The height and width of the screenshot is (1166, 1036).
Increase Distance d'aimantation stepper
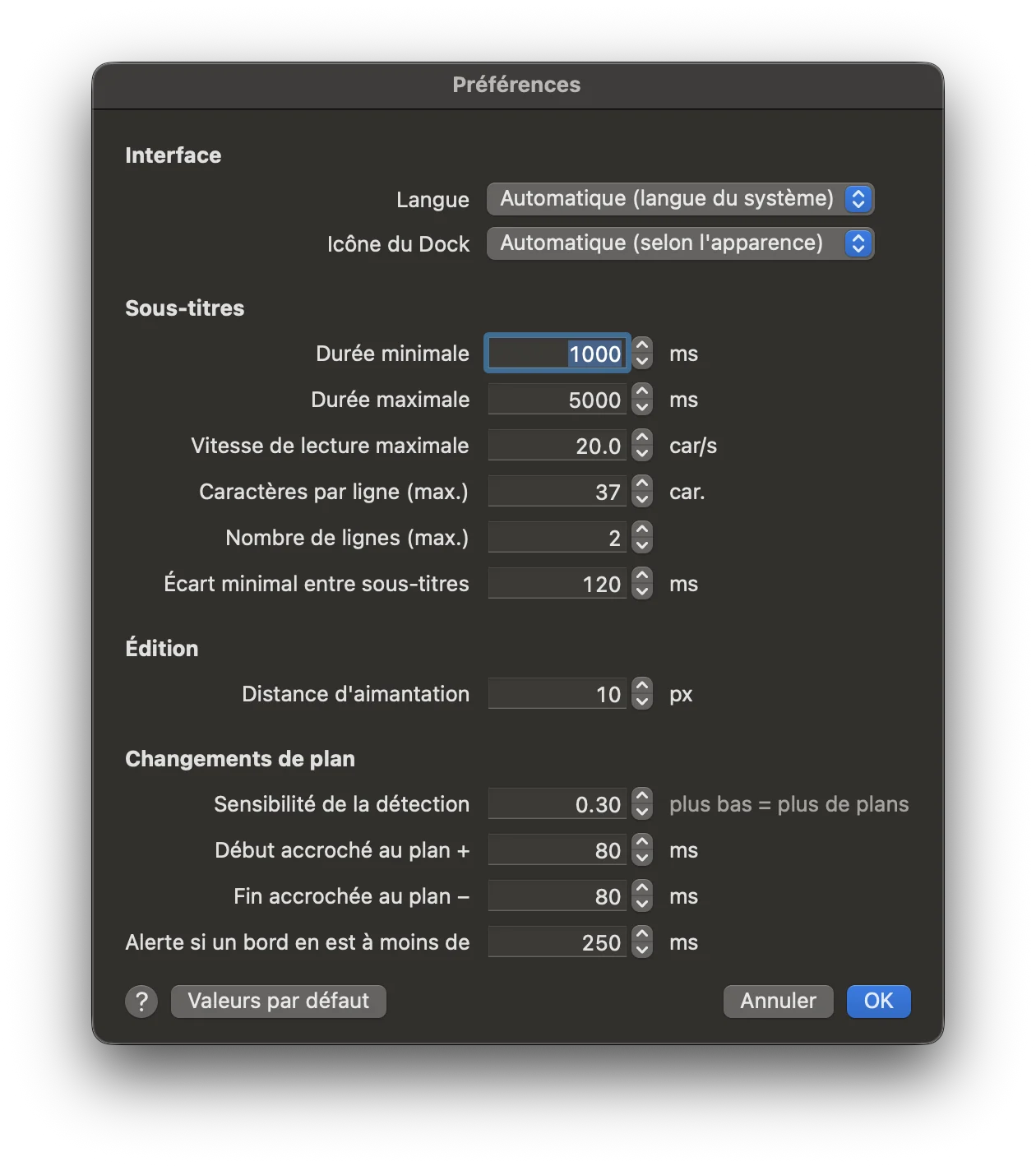click(x=643, y=687)
